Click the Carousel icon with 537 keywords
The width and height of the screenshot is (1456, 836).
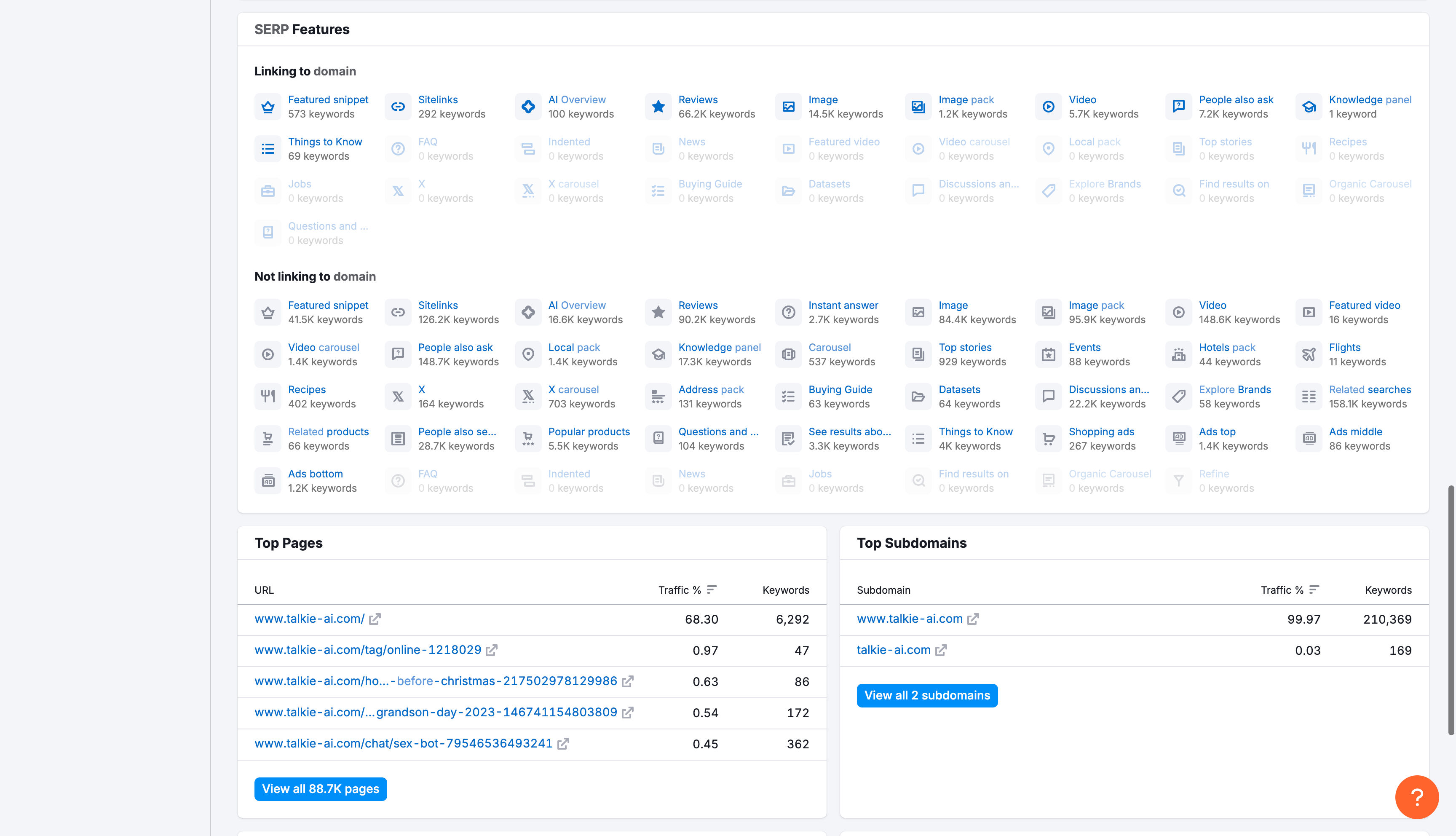click(x=789, y=354)
